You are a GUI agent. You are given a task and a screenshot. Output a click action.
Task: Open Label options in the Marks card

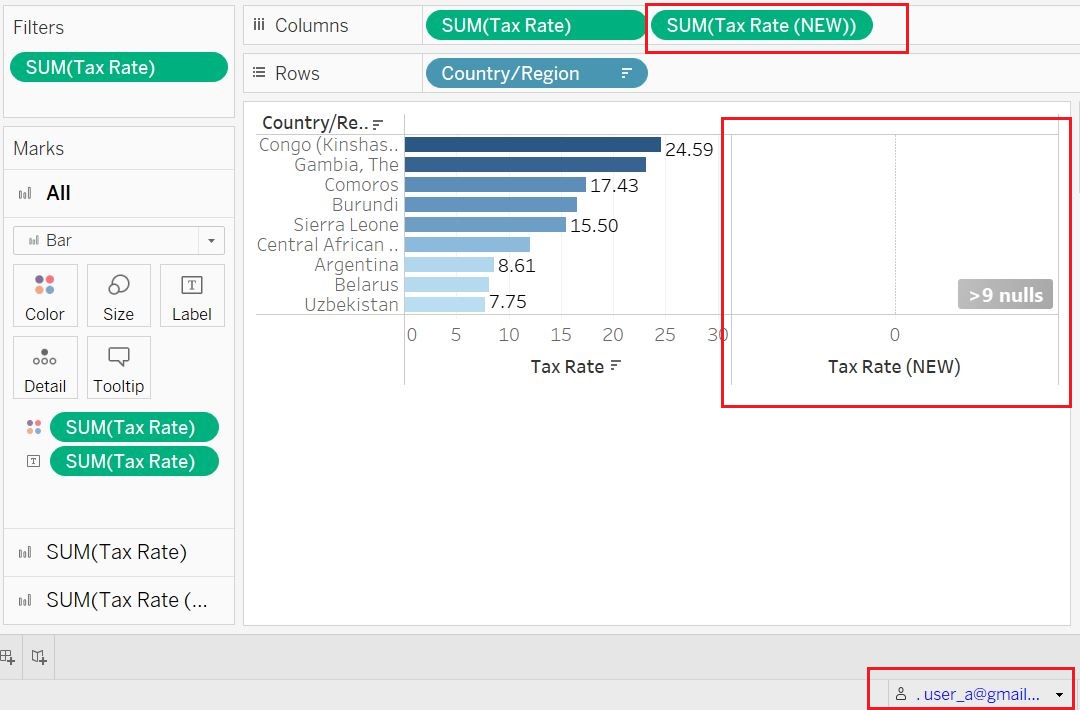192,295
